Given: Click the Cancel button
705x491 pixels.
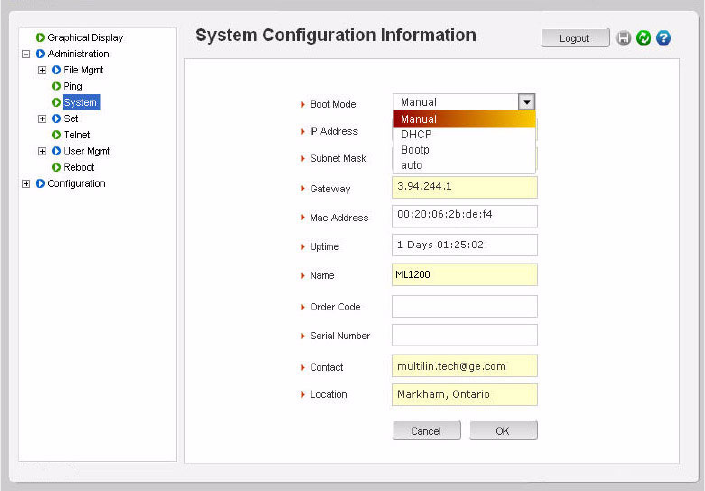Looking at the screenshot, I should [x=426, y=431].
